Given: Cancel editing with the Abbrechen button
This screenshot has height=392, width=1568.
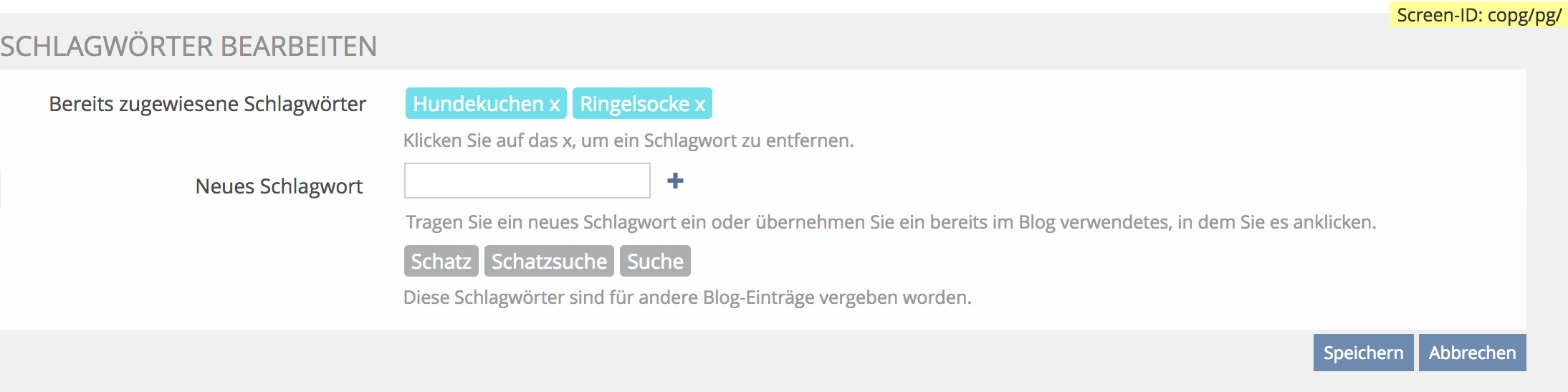Looking at the screenshot, I should (x=1472, y=353).
